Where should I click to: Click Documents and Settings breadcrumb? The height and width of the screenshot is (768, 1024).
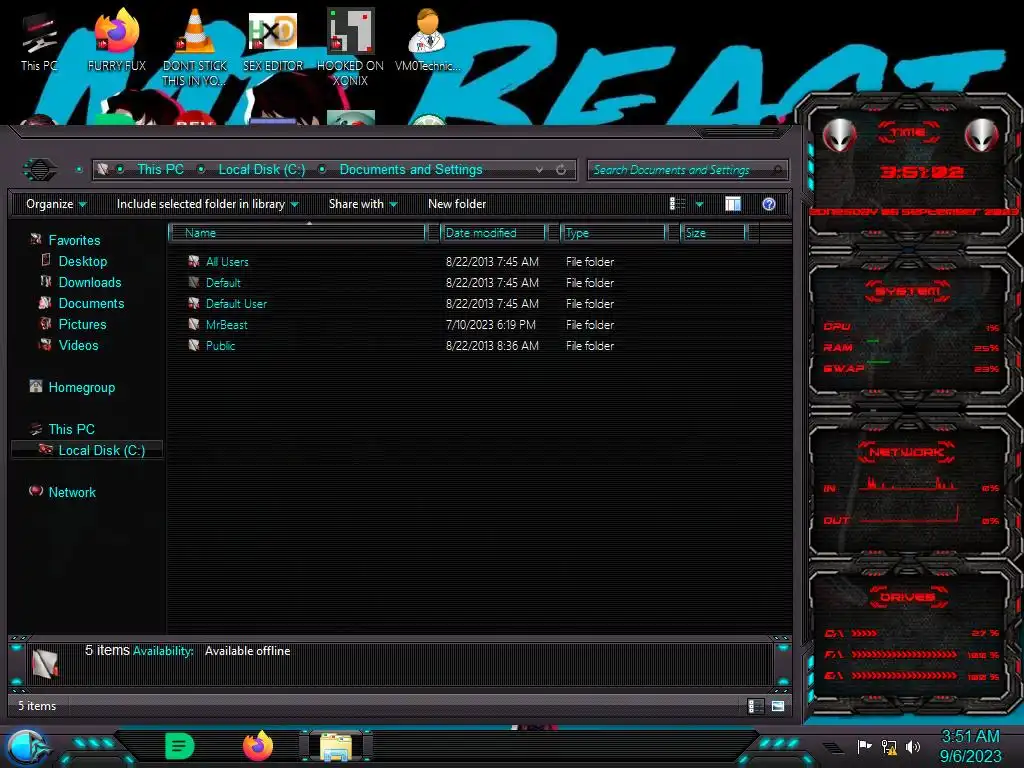pos(411,170)
